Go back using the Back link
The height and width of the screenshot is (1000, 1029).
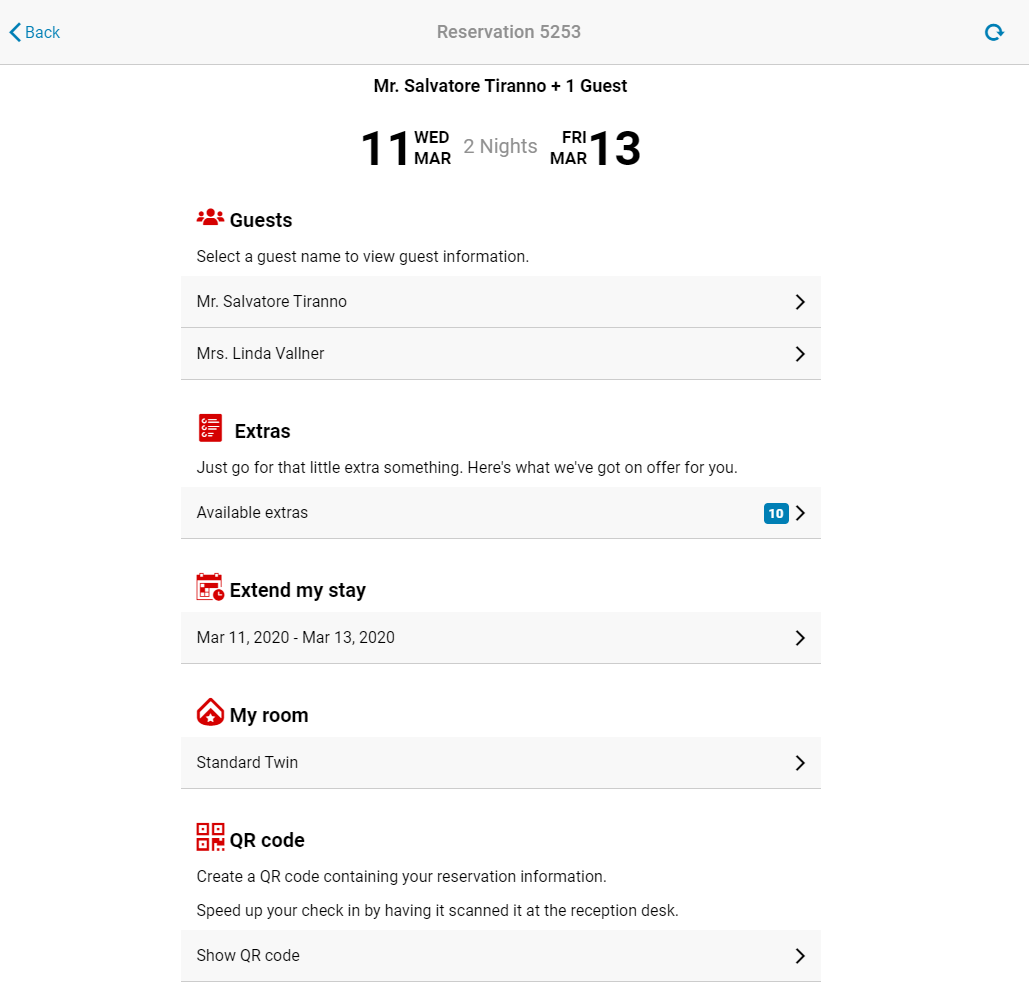pyautogui.click(x=35, y=33)
